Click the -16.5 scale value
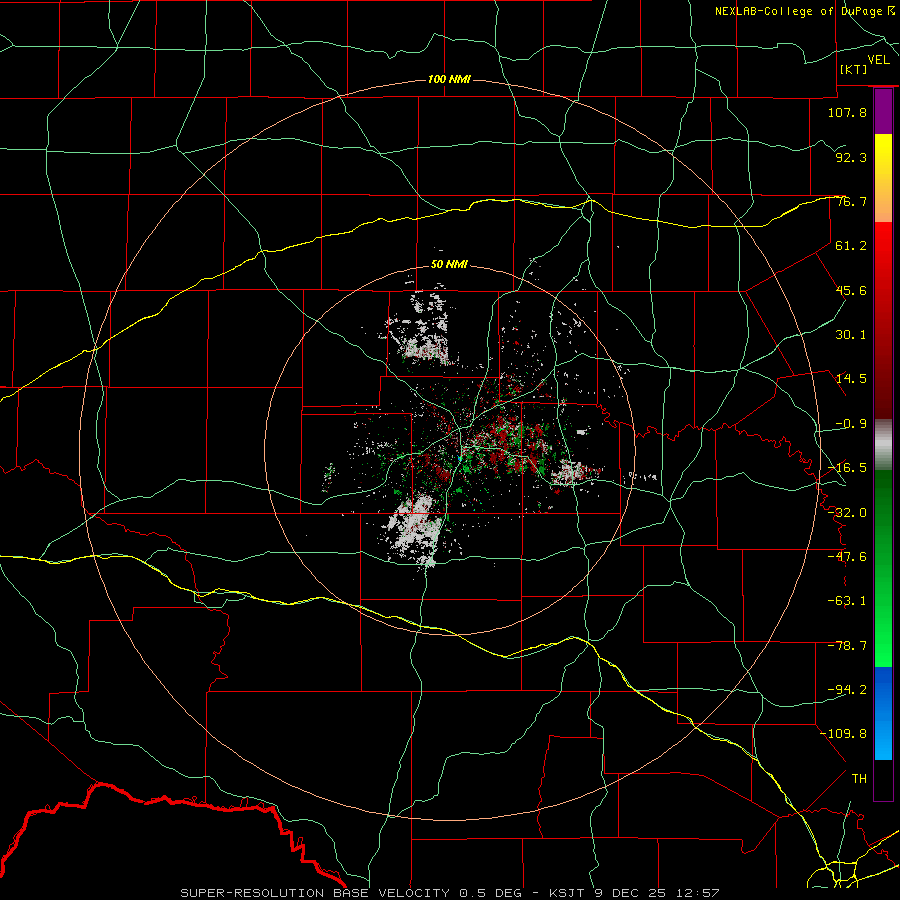 click(847, 468)
